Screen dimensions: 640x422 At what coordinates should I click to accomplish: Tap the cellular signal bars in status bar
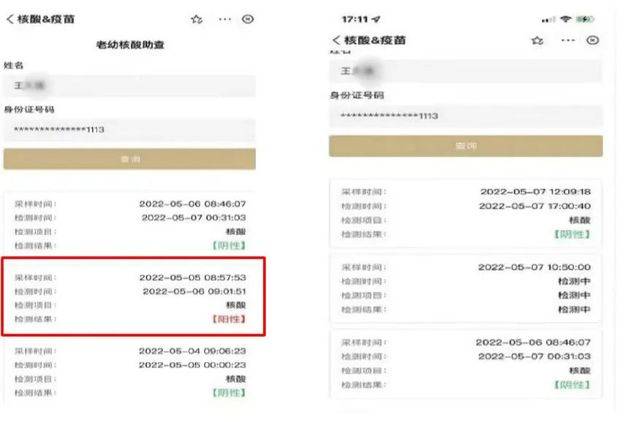click(548, 20)
